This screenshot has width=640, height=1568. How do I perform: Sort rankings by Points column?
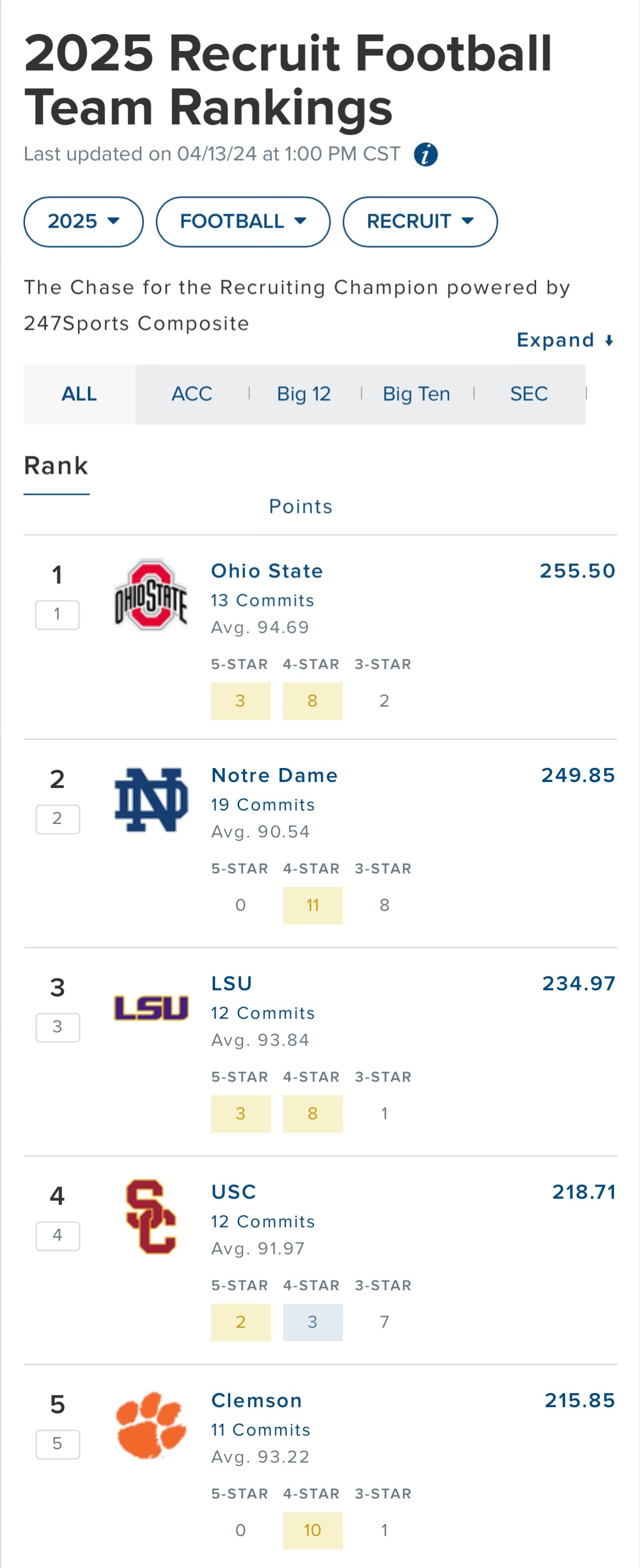pyautogui.click(x=301, y=506)
